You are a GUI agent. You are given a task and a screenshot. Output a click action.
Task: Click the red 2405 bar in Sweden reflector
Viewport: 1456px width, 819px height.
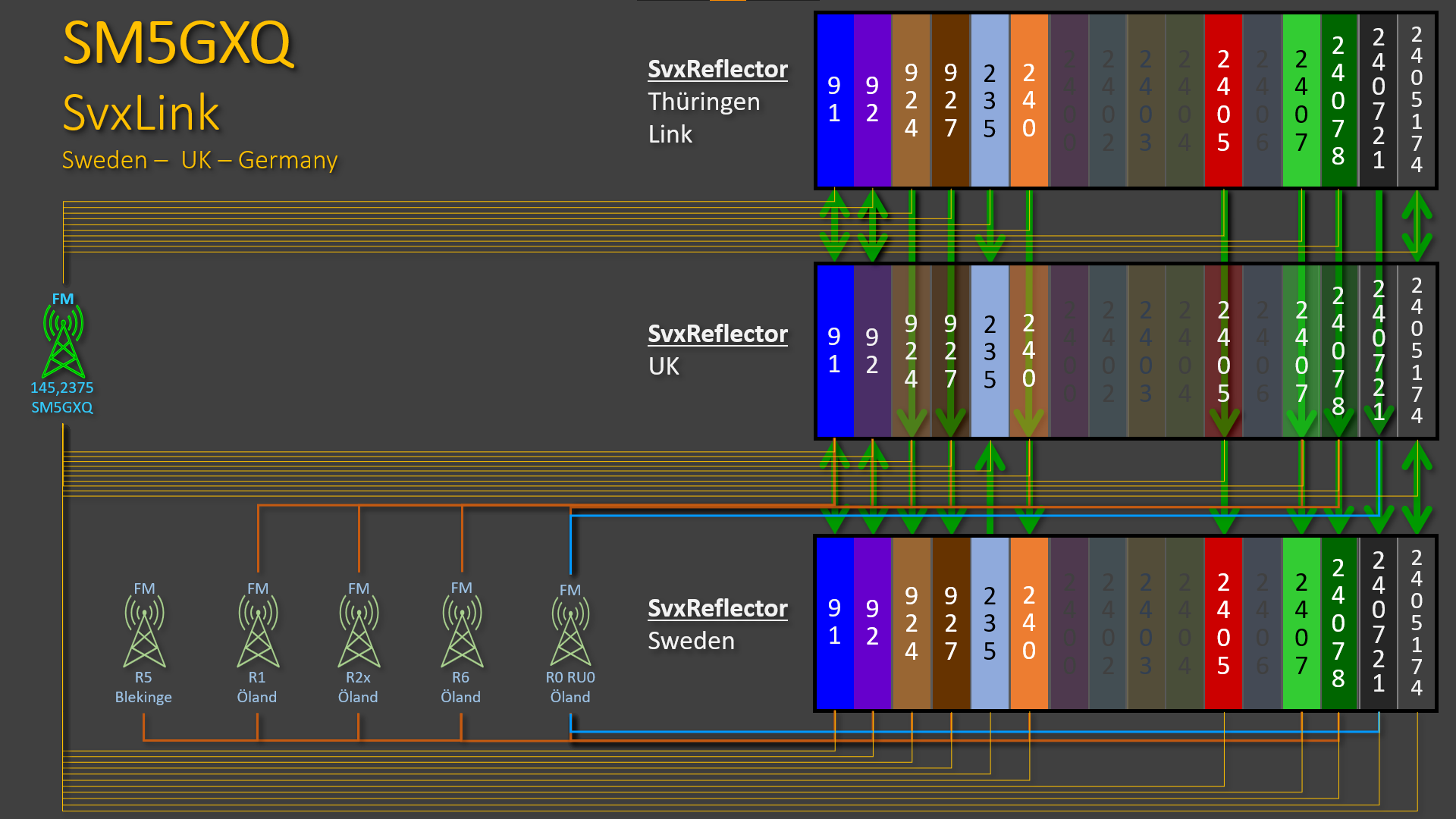coord(1223,623)
